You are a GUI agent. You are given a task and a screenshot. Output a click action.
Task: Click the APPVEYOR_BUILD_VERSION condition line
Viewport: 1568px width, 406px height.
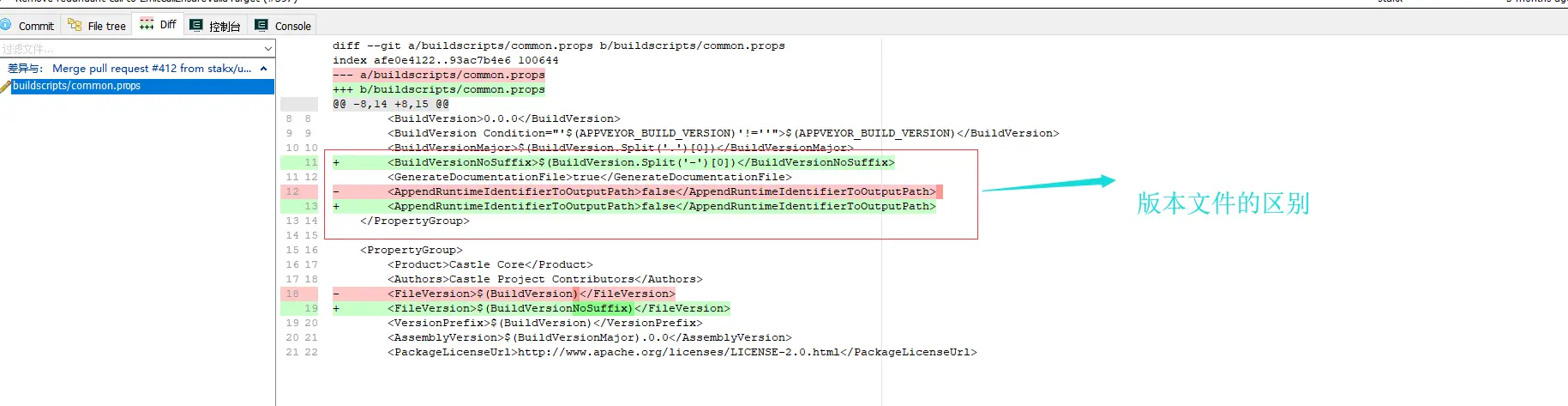coord(724,133)
